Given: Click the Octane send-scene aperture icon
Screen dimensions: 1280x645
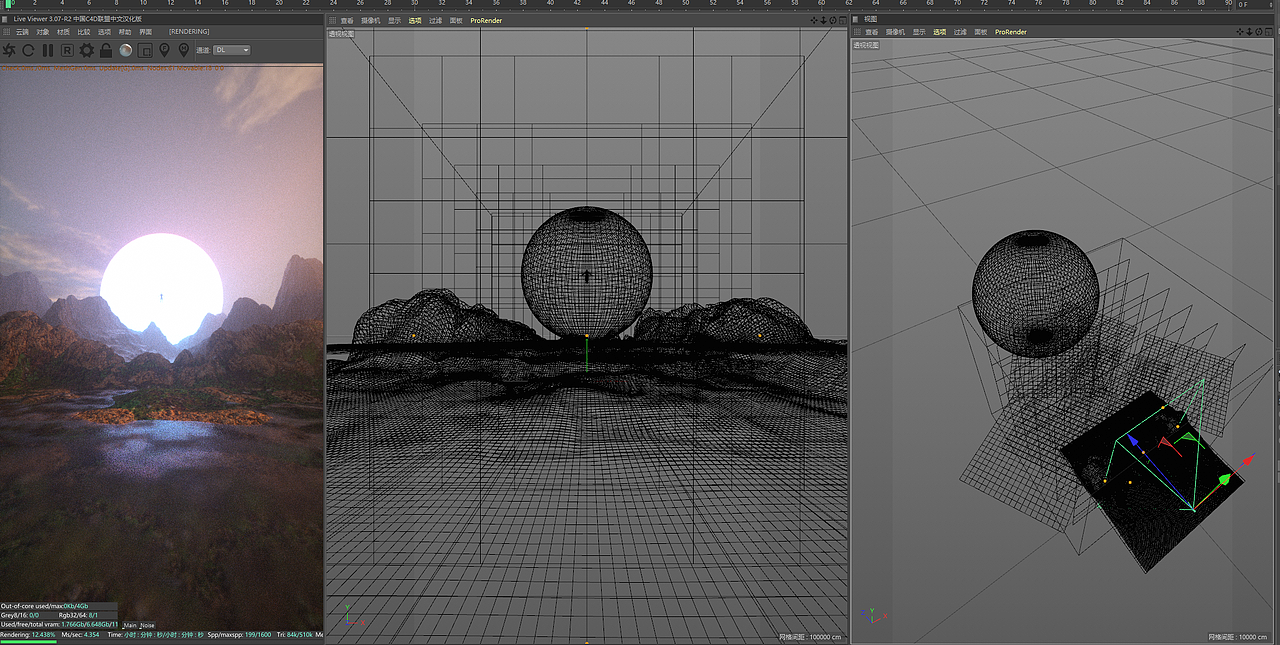Looking at the screenshot, I should tap(9, 50).
